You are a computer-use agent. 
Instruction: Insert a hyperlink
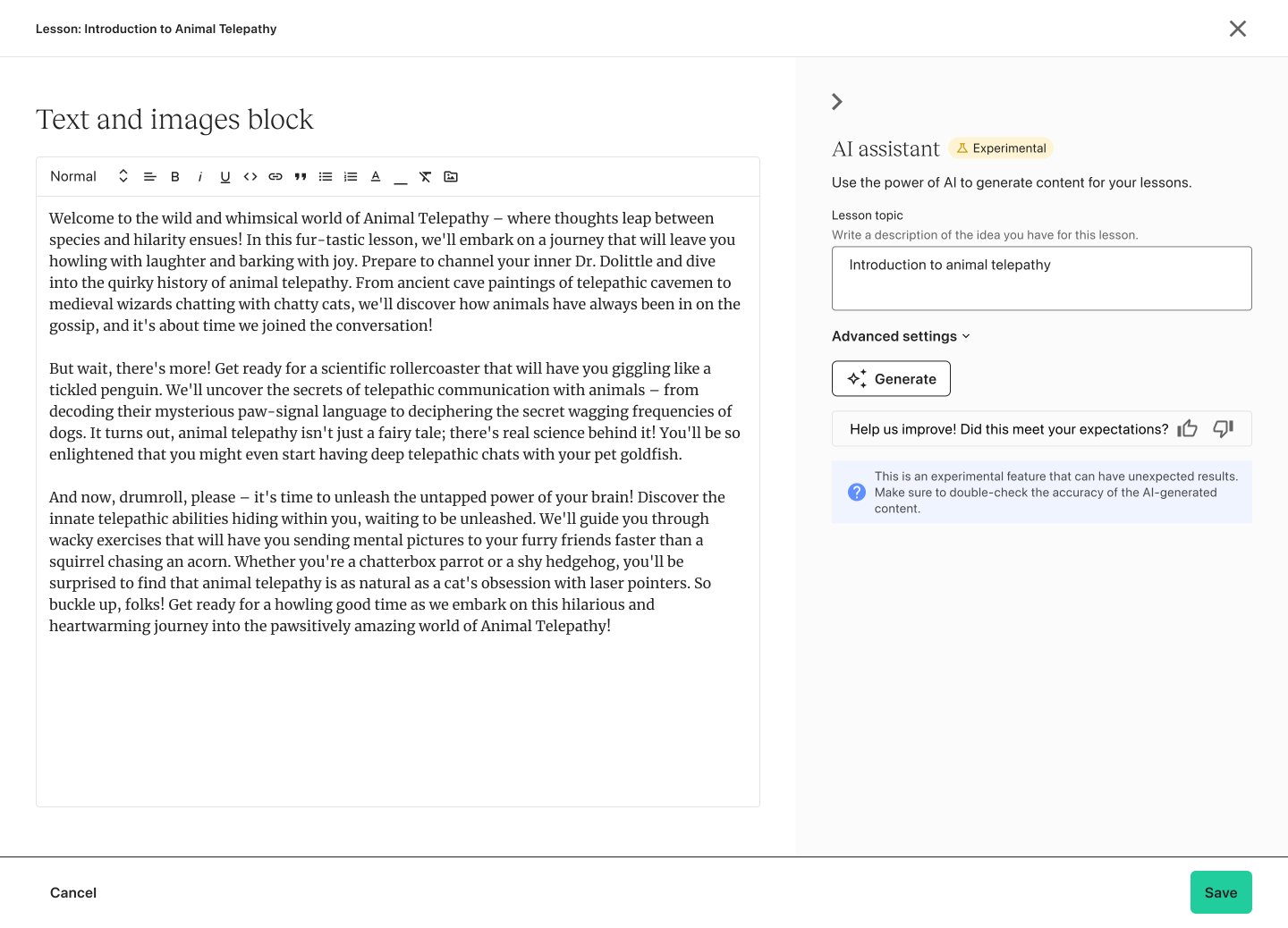click(275, 177)
